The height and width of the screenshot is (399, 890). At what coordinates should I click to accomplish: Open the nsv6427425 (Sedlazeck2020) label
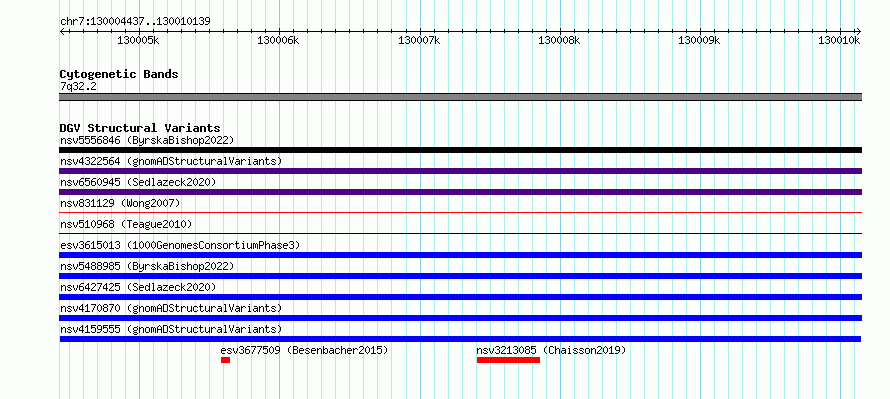coord(138,287)
